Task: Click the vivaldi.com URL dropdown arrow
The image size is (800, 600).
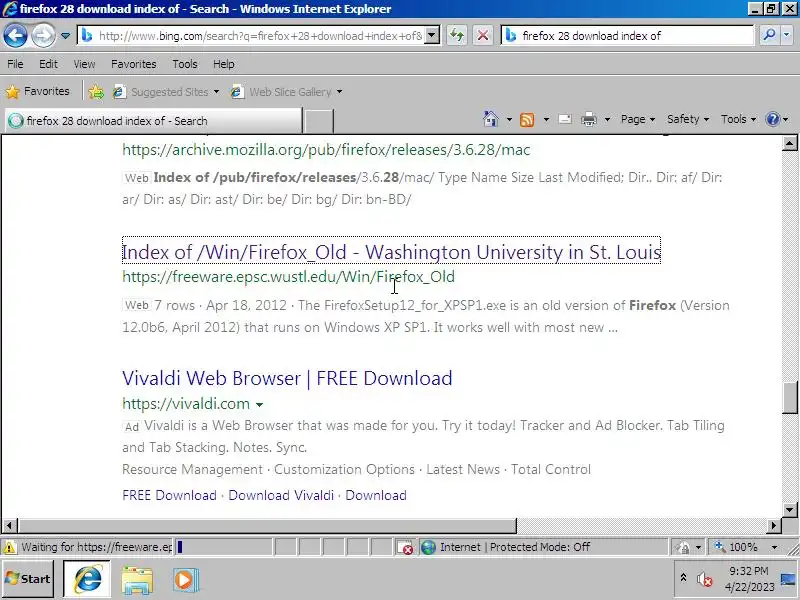Action: click(259, 405)
